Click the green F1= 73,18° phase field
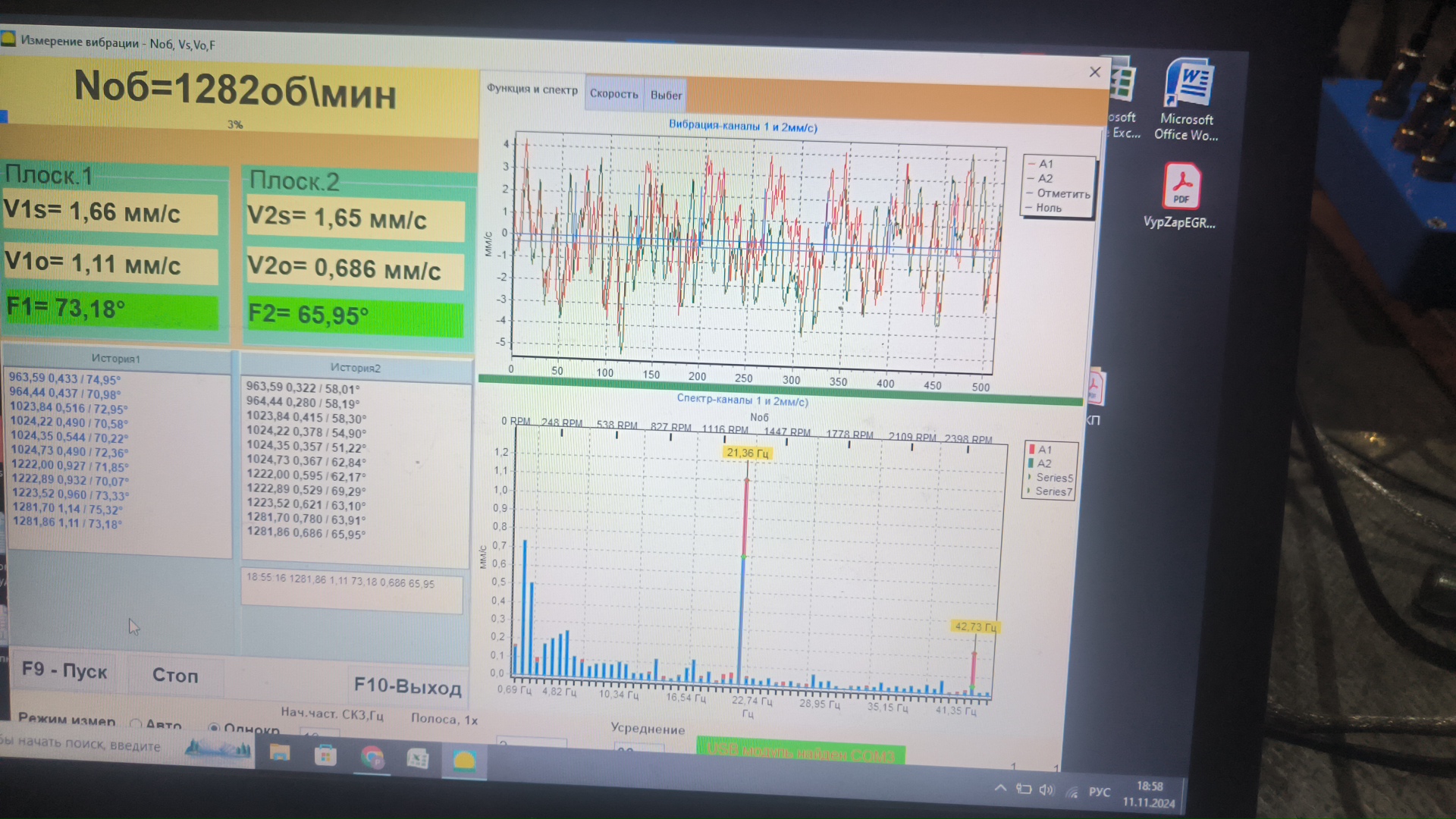Viewport: 1456px width, 819px height. tap(111, 309)
